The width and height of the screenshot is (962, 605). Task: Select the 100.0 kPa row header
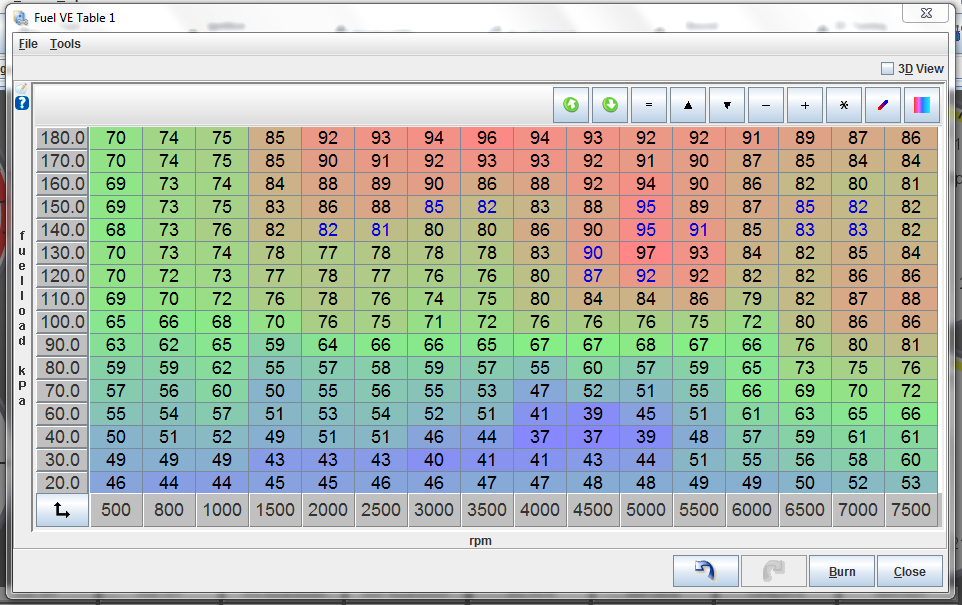pyautogui.click(x=62, y=322)
